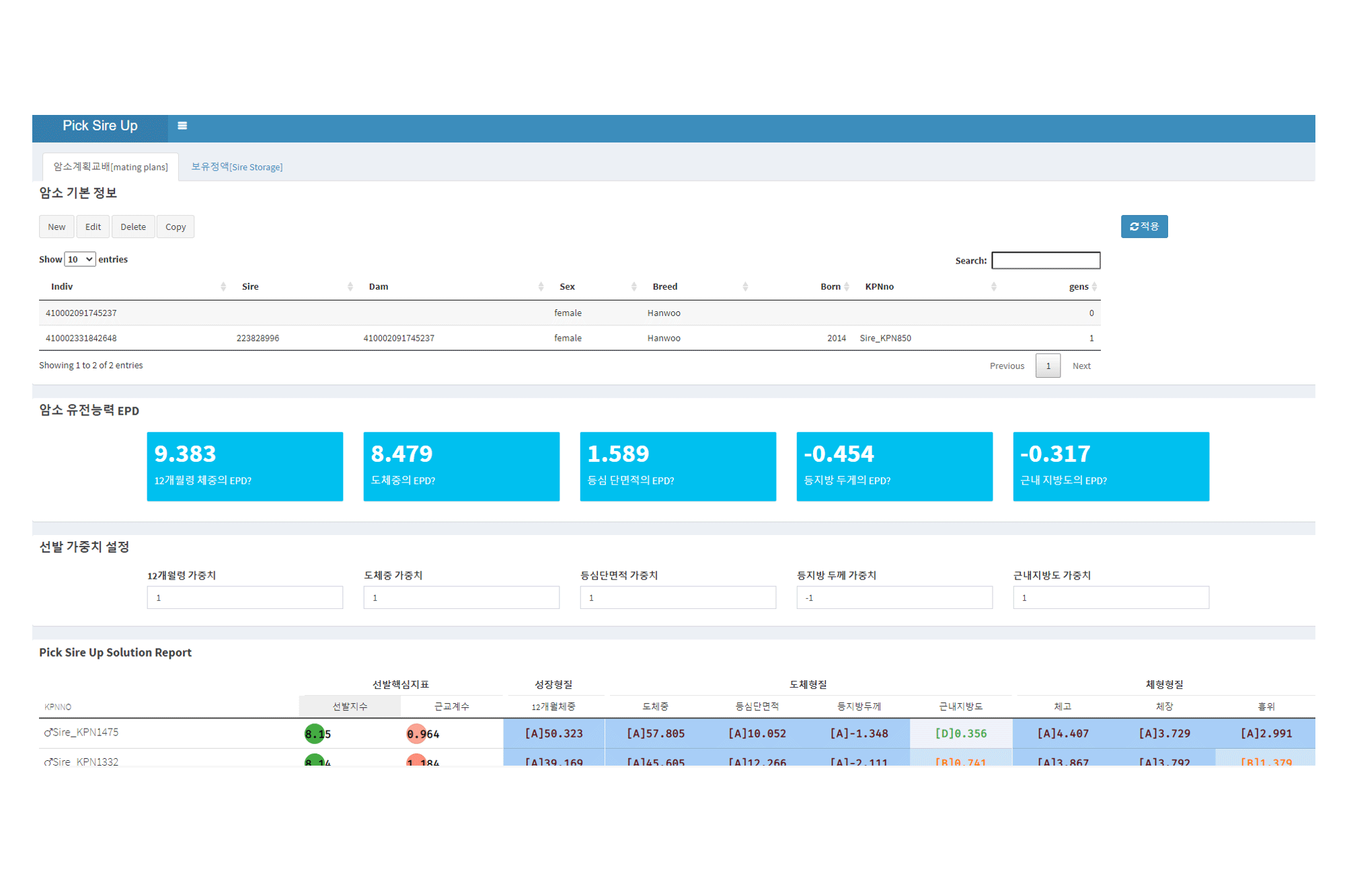
Task: Toggle the hamburger sidebar menu icon
Action: click(x=182, y=126)
